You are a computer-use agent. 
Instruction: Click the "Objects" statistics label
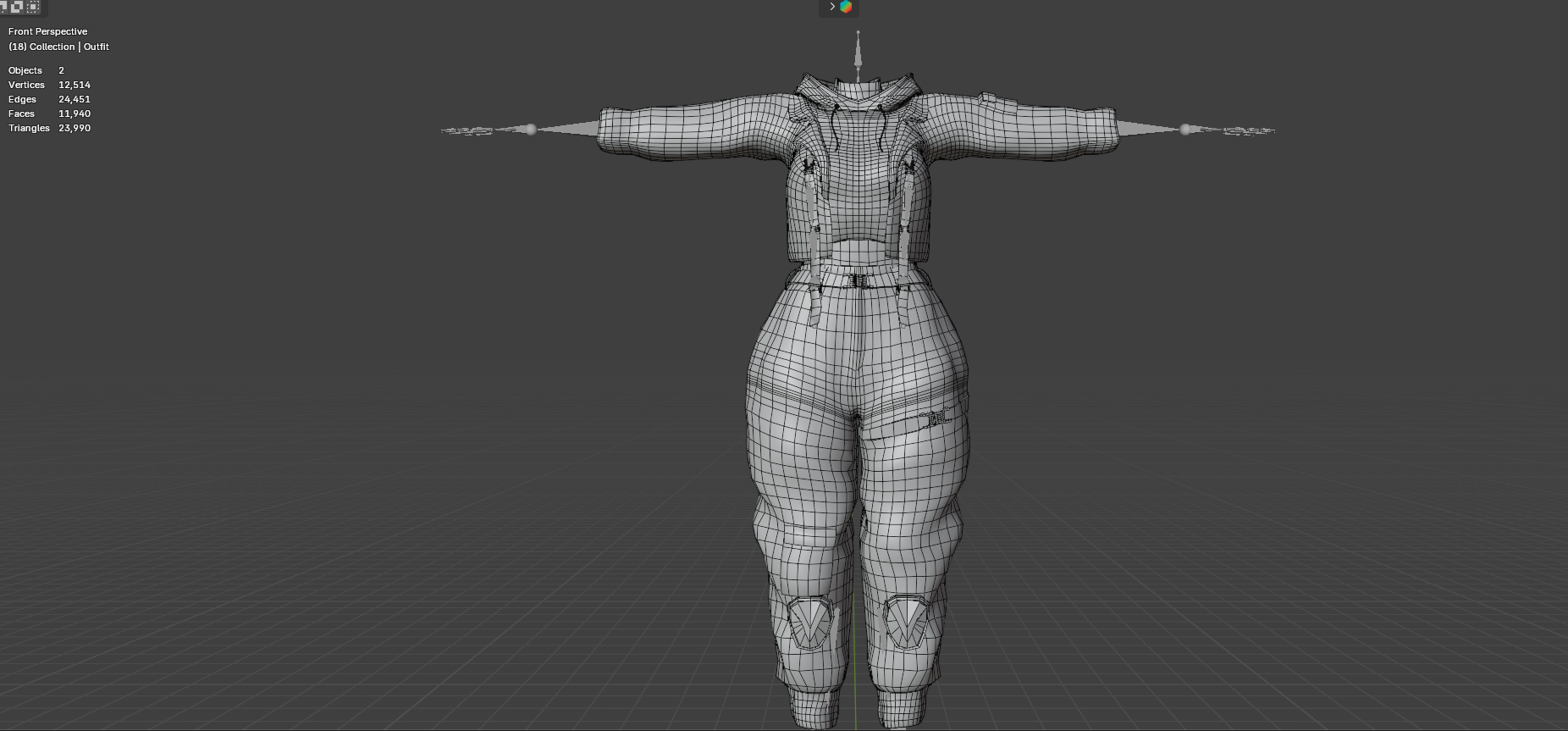25,70
